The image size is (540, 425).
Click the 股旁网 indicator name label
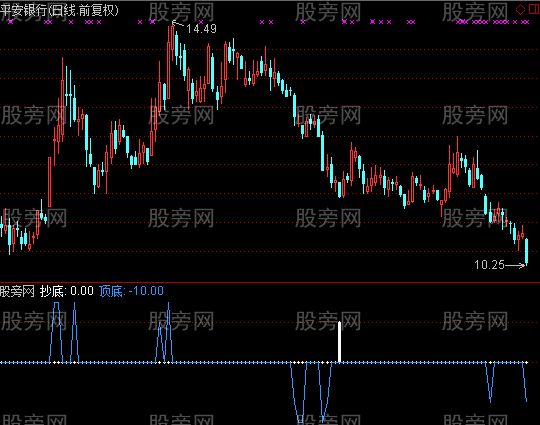point(17,291)
